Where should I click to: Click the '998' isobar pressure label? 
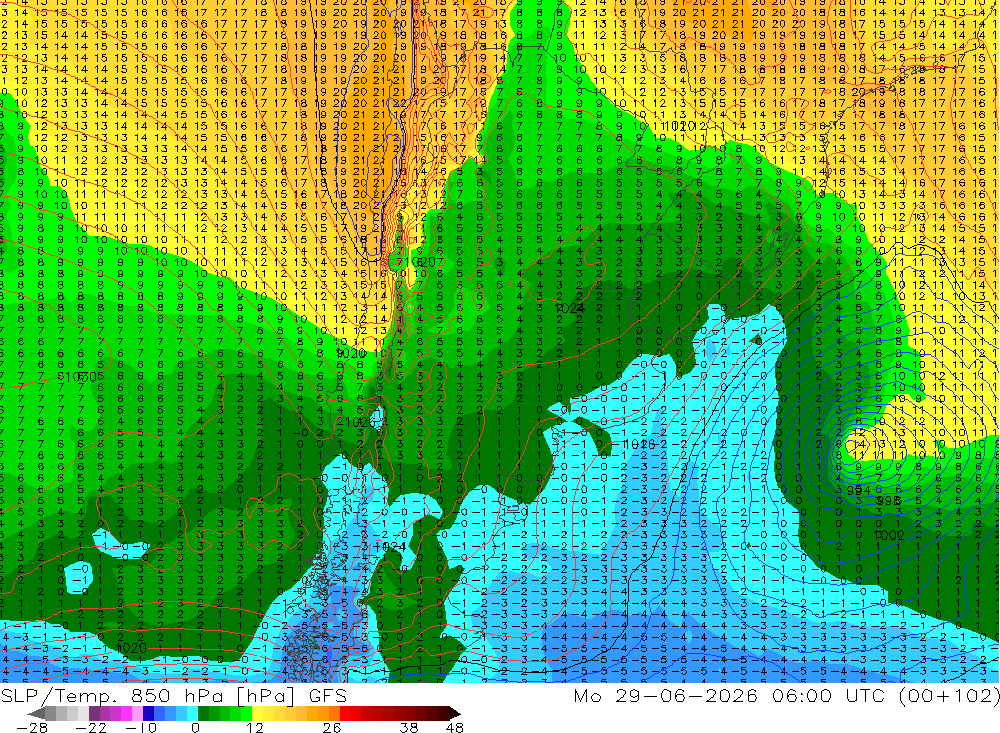point(887,501)
